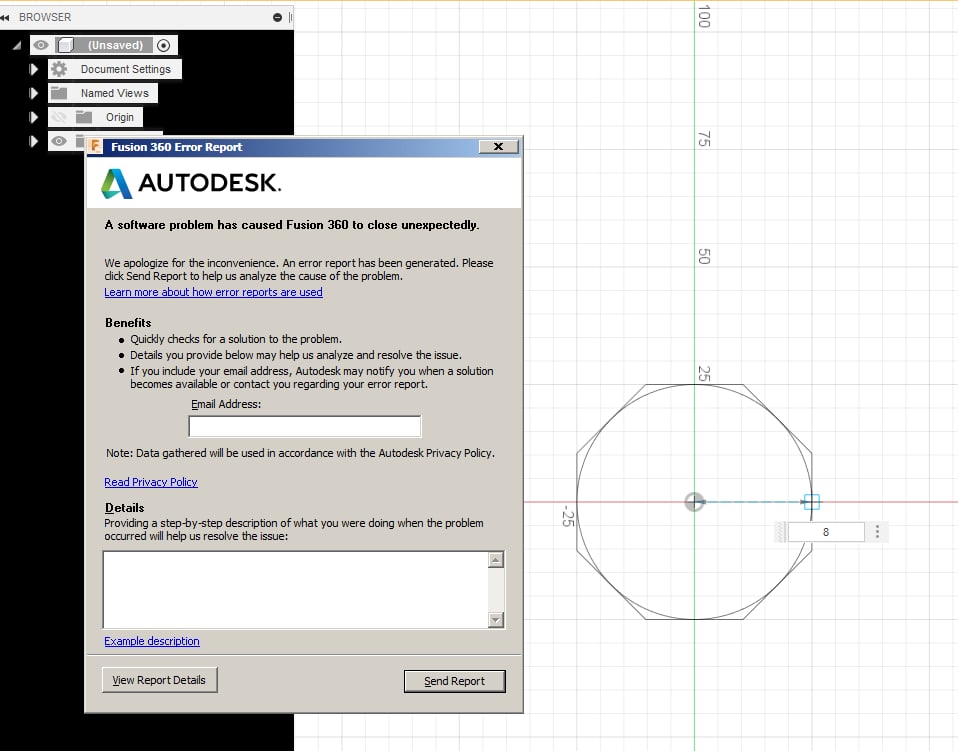Screen dimensions: 958x751
Task: Click Details scrollbar down arrow
Action: [x=496, y=620]
